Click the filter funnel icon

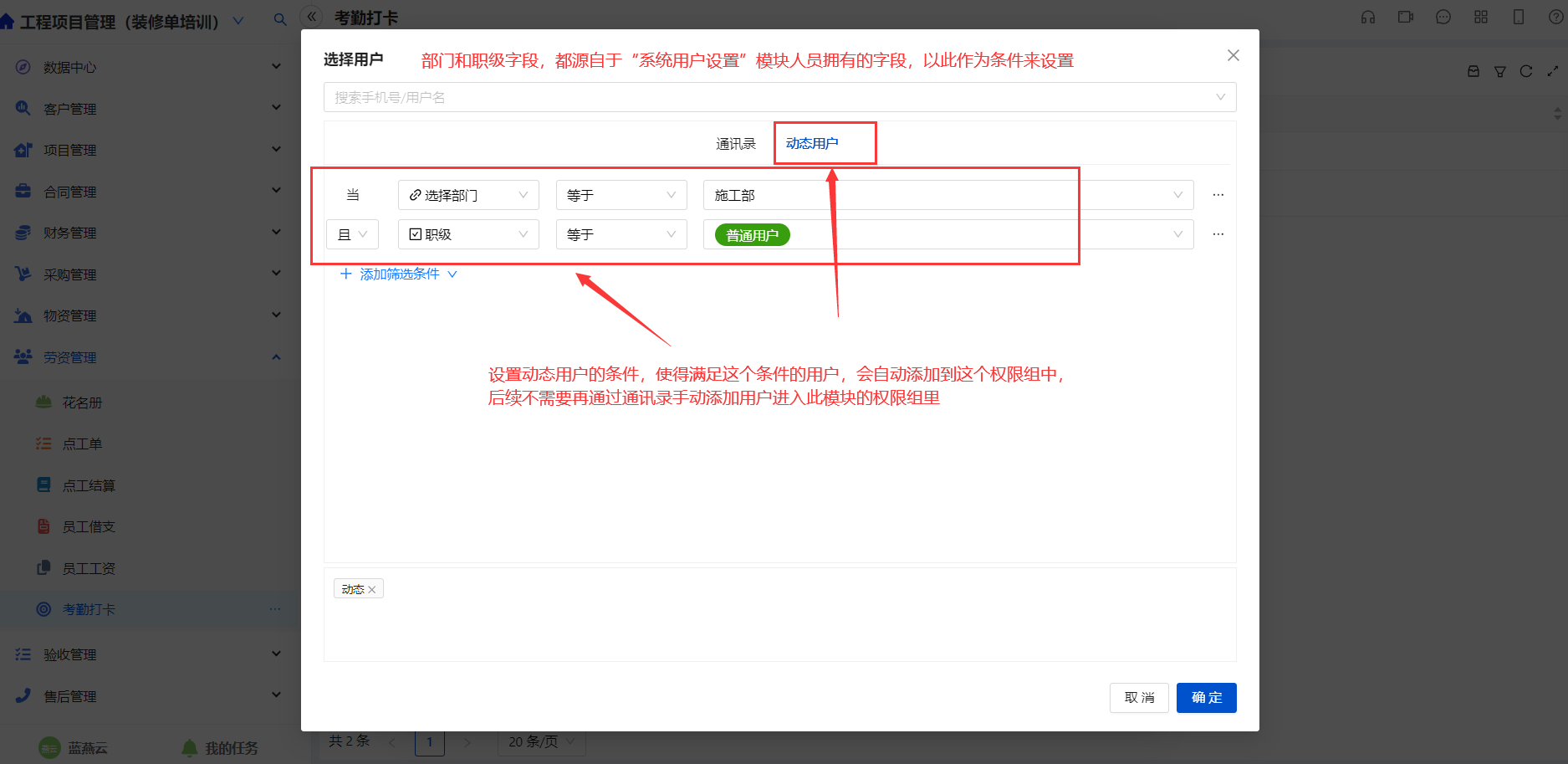coord(1500,71)
